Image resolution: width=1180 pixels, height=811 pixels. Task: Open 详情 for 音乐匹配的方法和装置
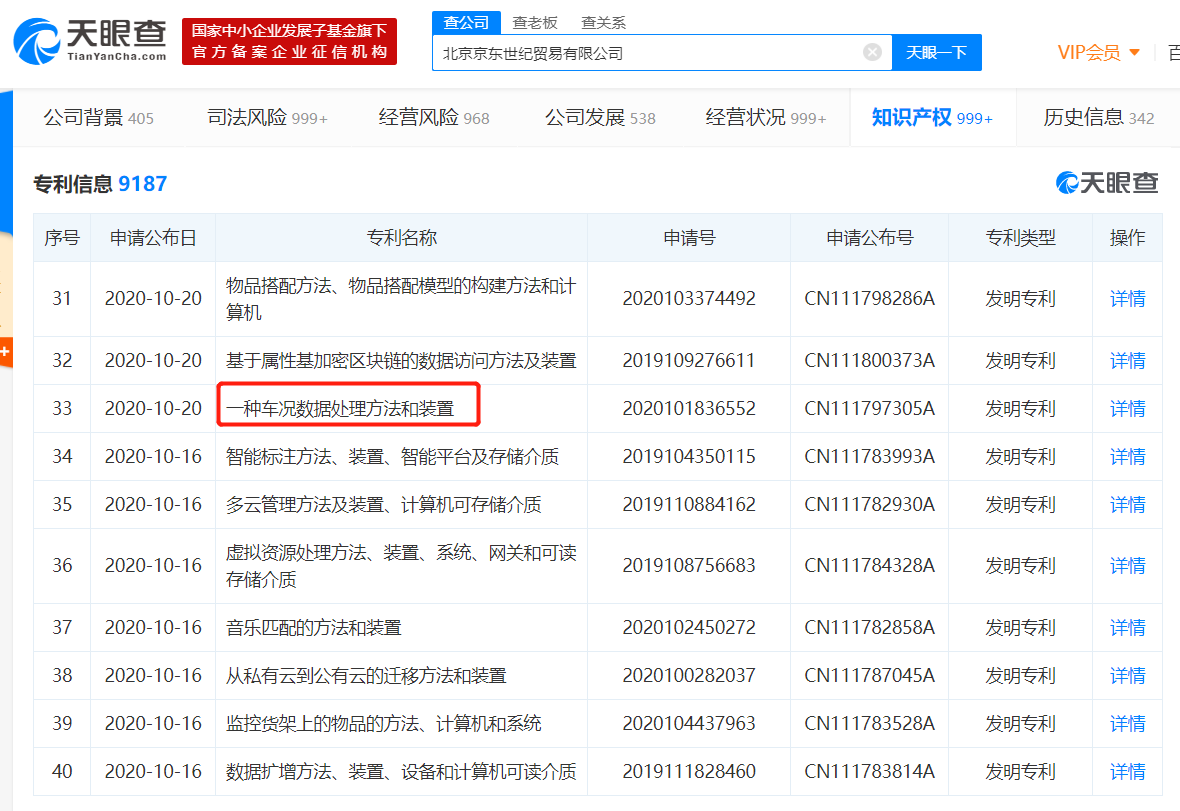tap(1127, 627)
